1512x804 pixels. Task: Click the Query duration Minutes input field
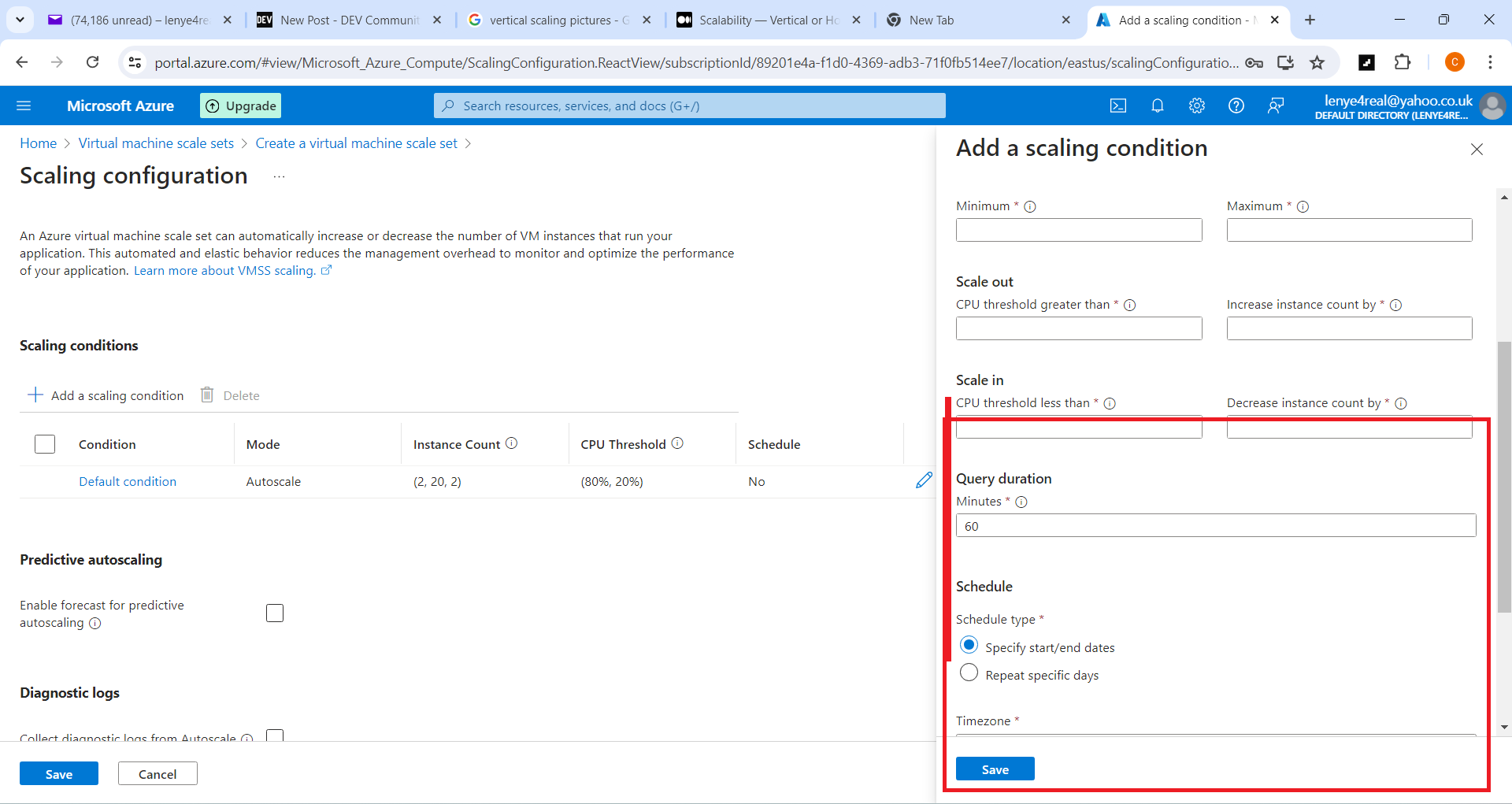pyautogui.click(x=1215, y=526)
